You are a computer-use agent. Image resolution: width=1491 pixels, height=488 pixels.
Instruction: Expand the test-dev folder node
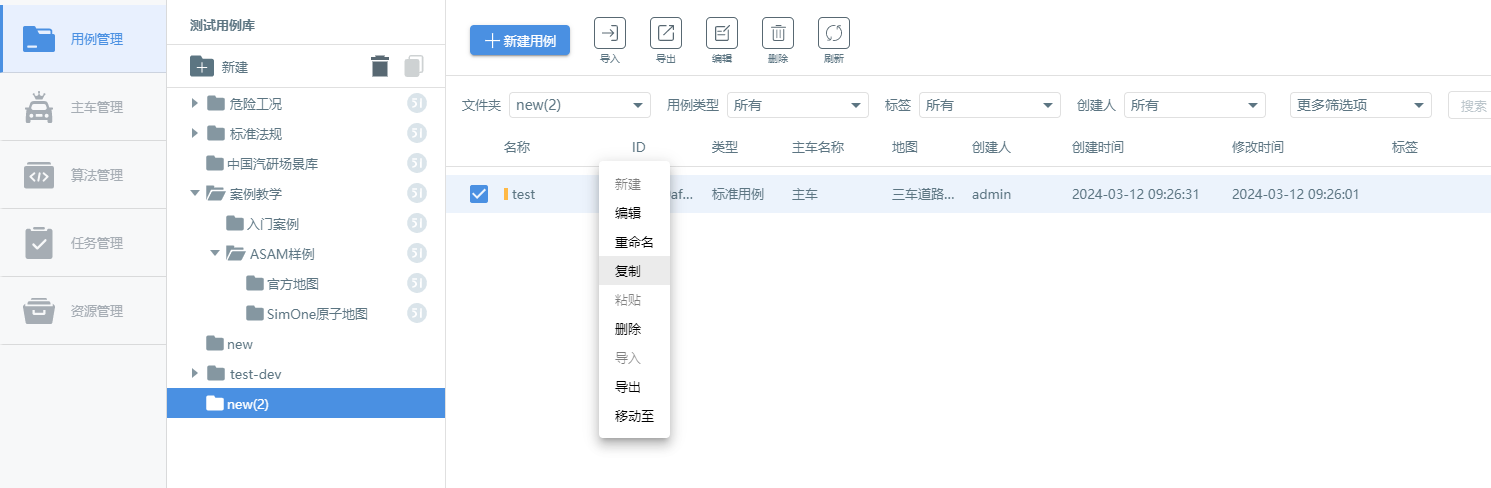tap(195, 374)
